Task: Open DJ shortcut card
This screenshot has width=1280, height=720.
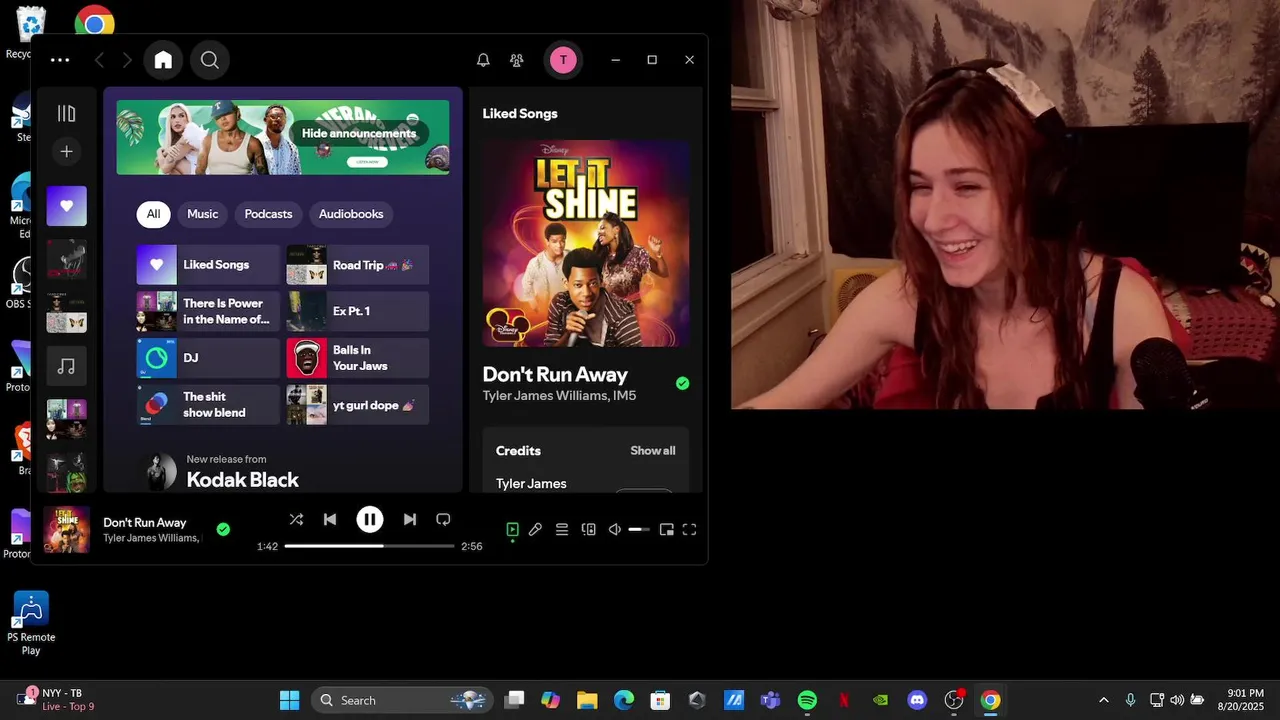Action: (x=208, y=358)
